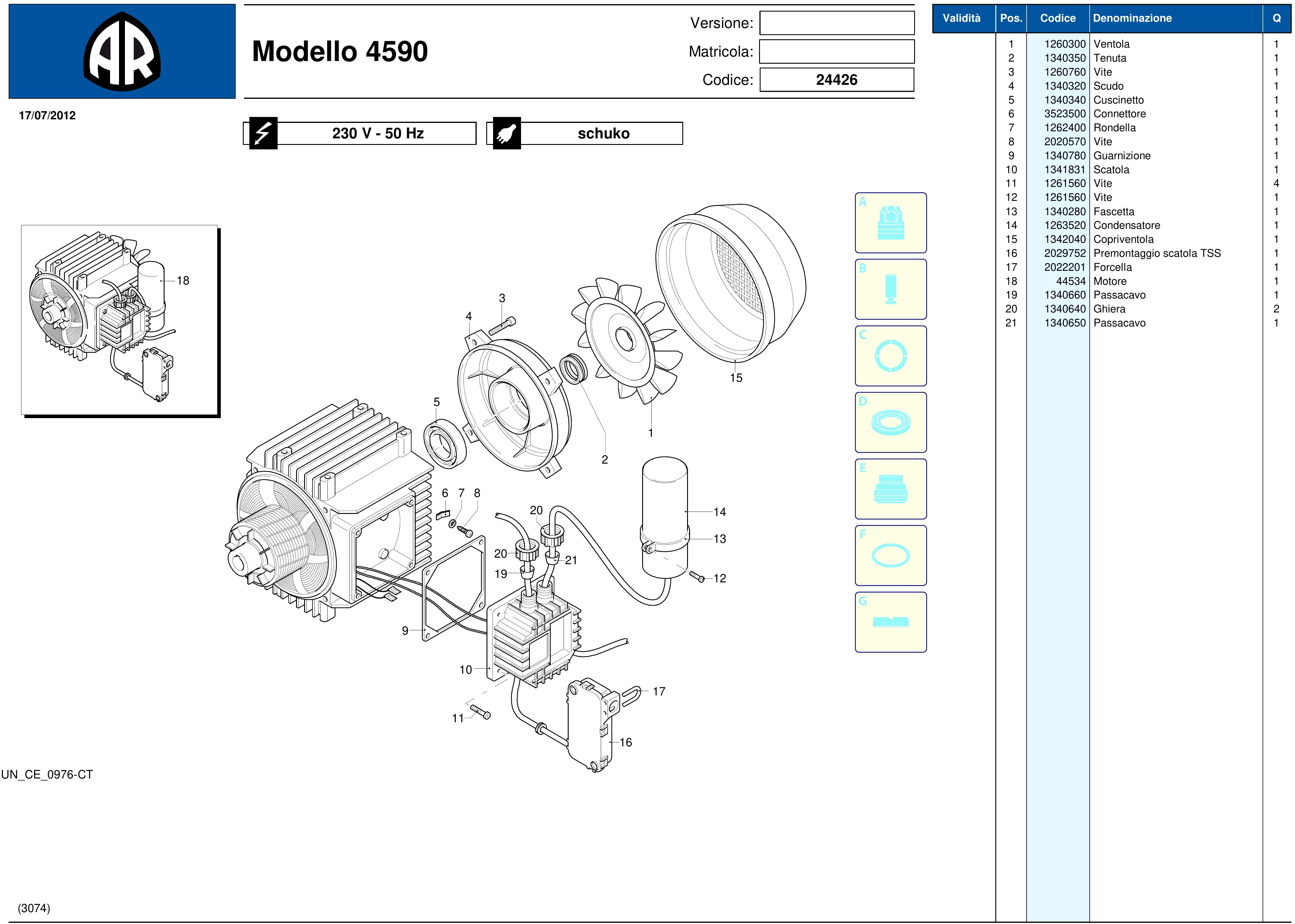Click the schuko plug icon
Image resolution: width=1295 pixels, height=924 pixels.
point(506,134)
